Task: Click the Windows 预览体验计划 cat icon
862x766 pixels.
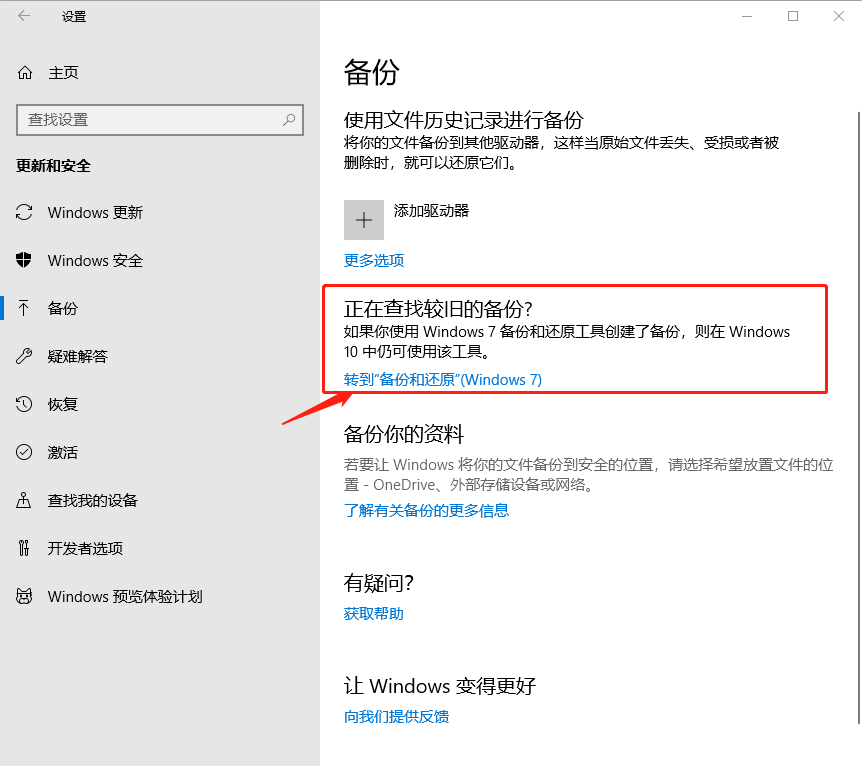Action: click(x=24, y=596)
